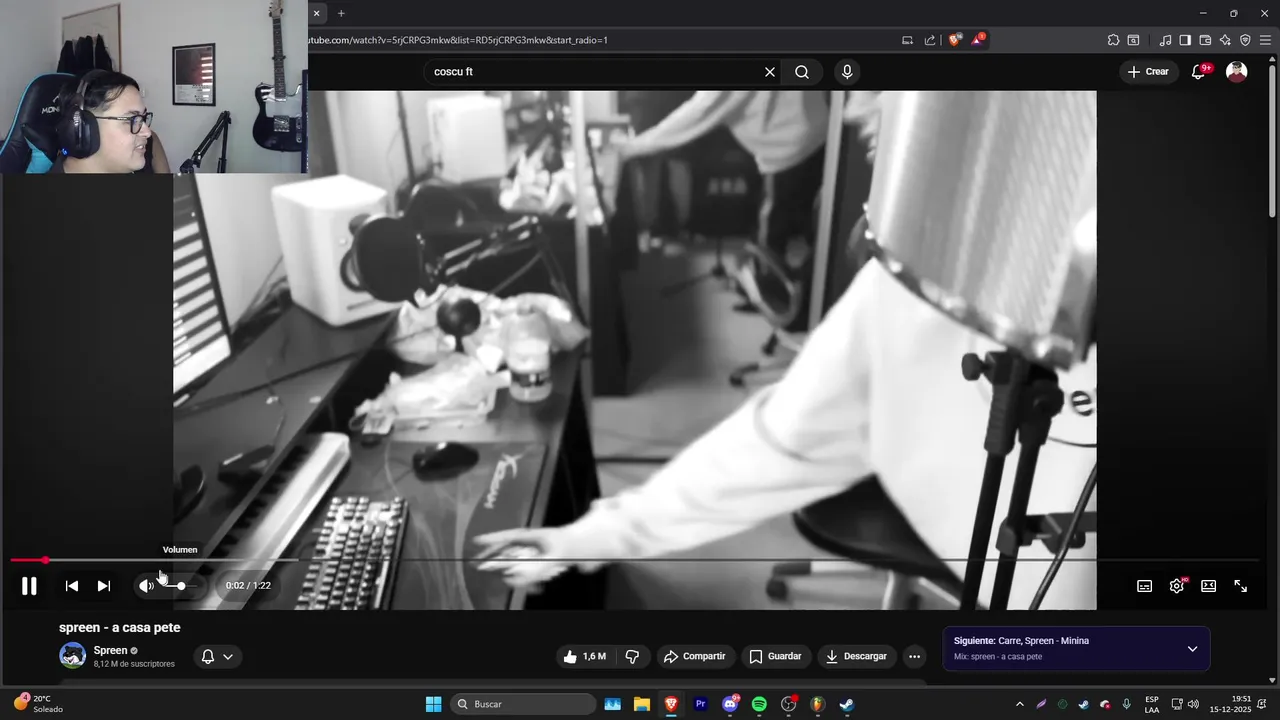This screenshot has width=1280, height=720.
Task: Switch to theater mode view
Action: pyautogui.click(x=1208, y=586)
